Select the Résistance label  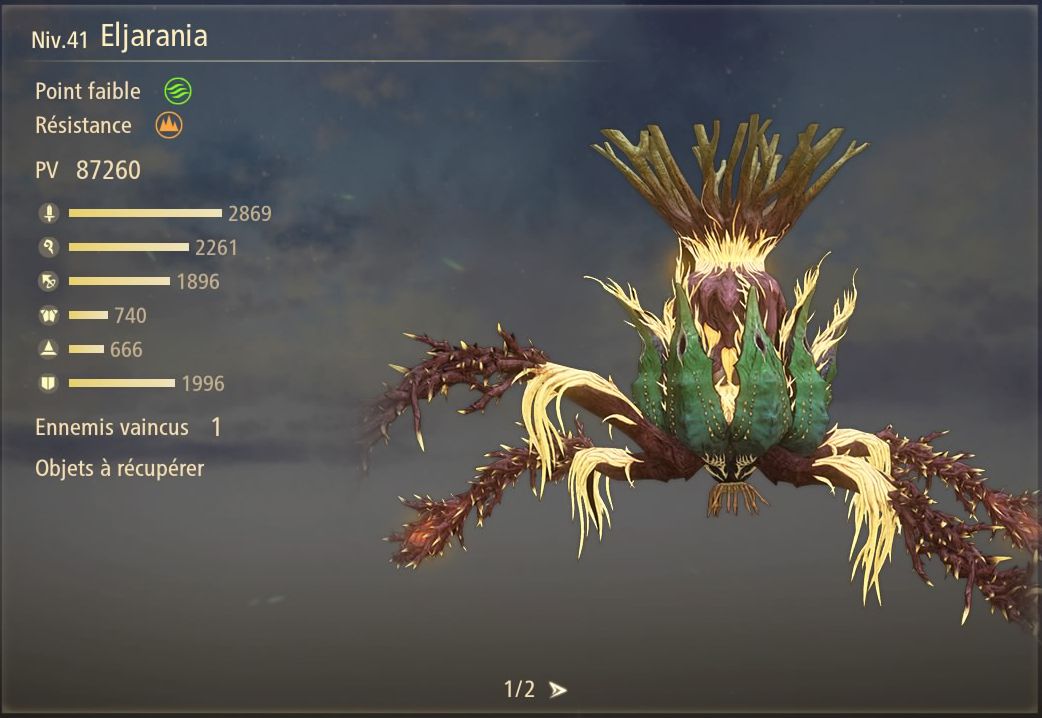pyautogui.click(x=83, y=125)
